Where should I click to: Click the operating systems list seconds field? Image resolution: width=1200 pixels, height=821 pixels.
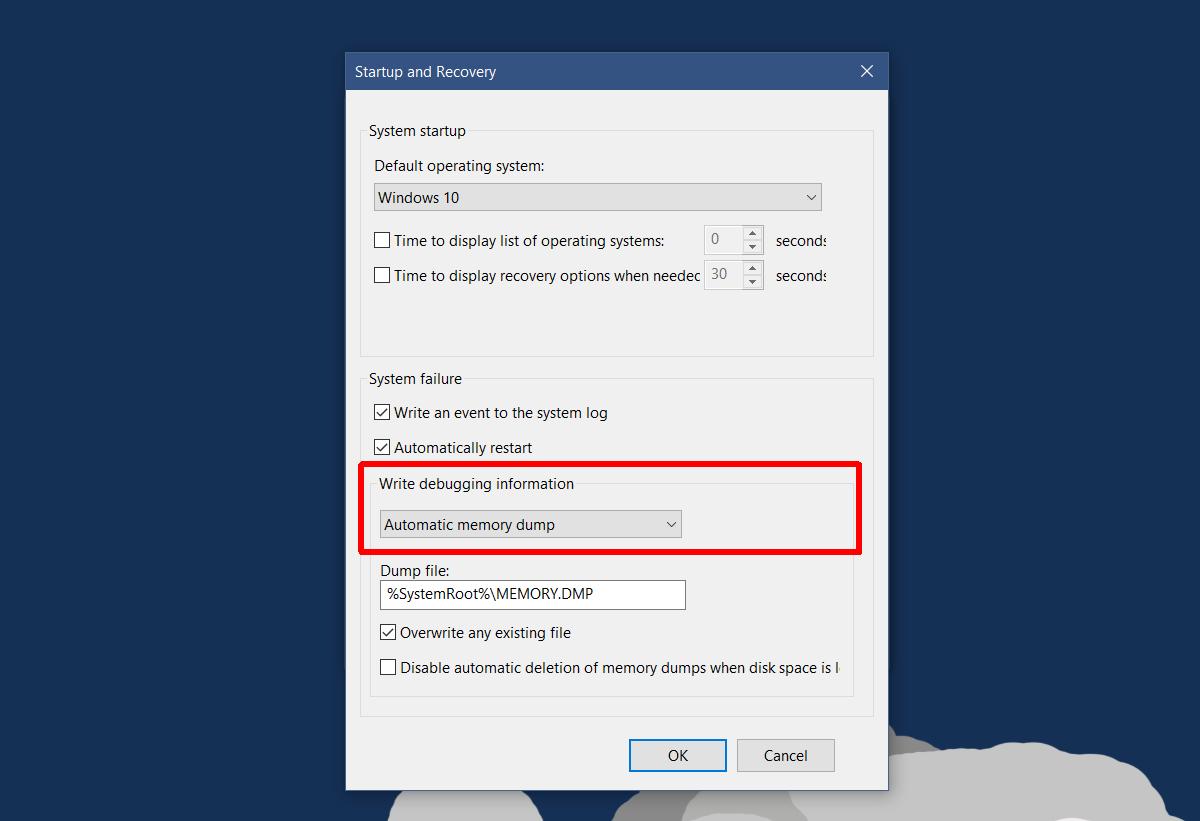tap(723, 240)
